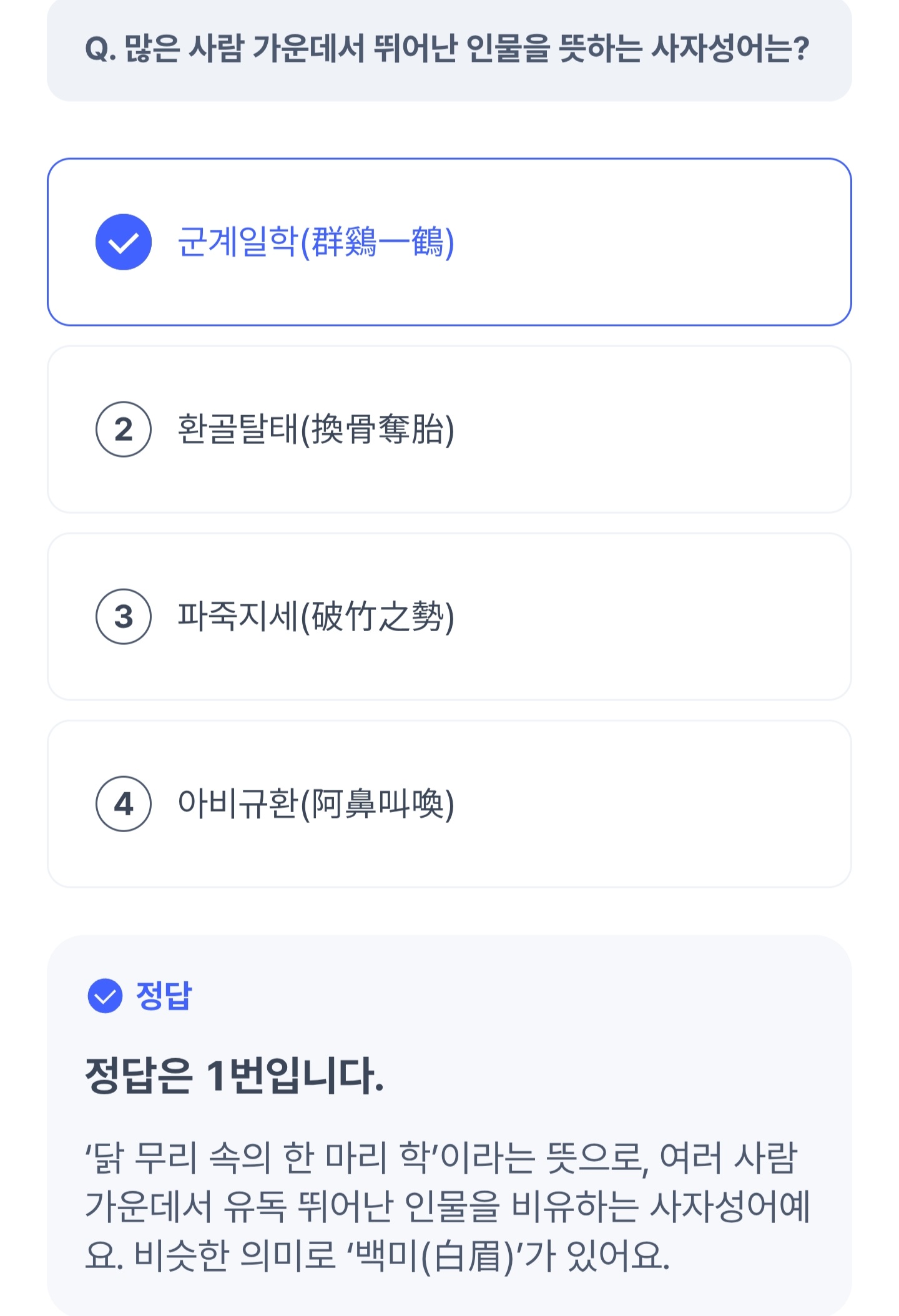Click the blue check icon beside 정답
899x1316 pixels.
coord(105,996)
